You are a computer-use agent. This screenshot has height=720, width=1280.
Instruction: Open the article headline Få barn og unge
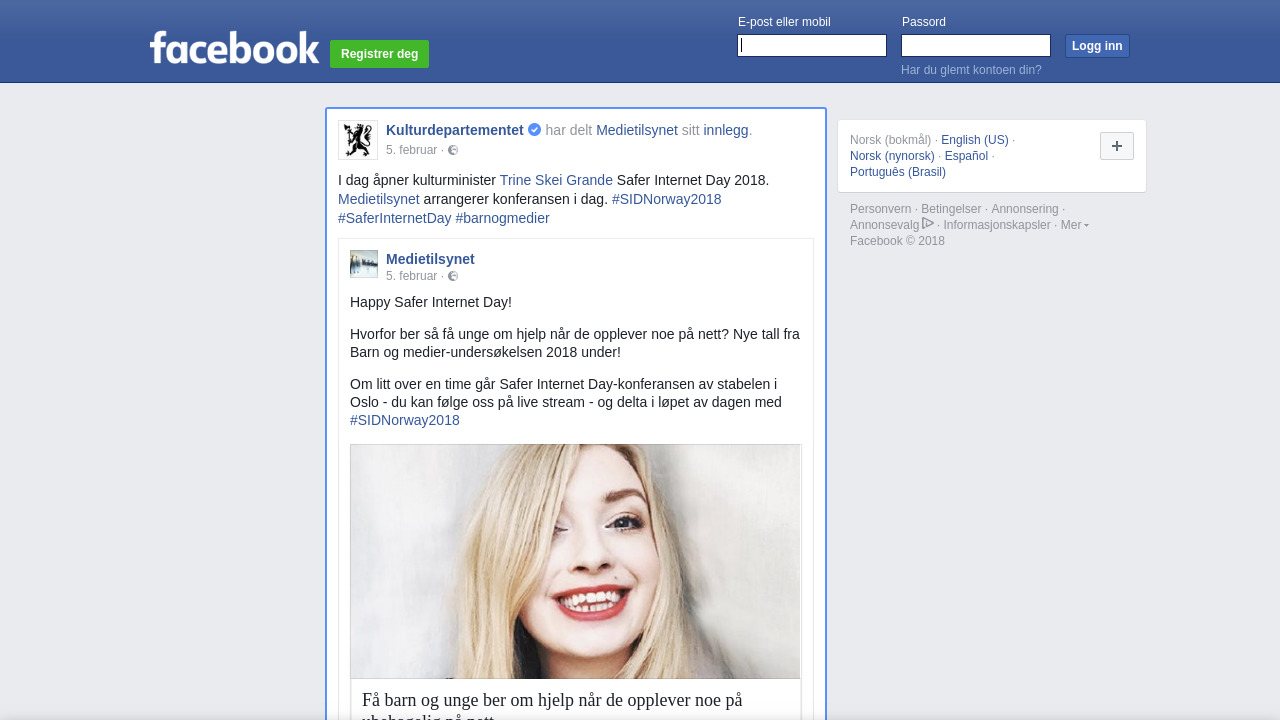coord(552,705)
